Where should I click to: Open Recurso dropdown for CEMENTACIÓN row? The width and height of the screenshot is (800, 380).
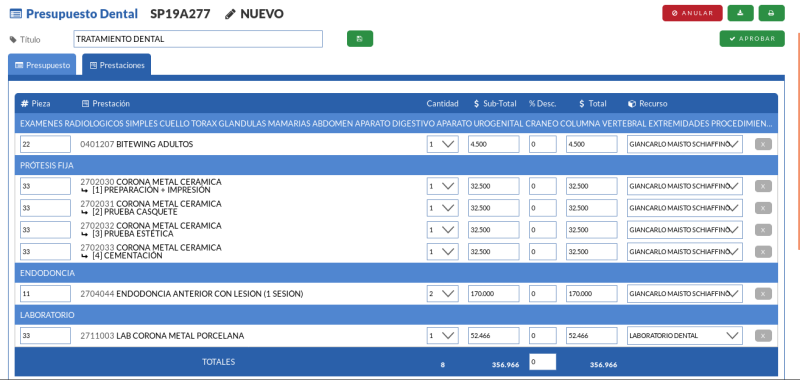tap(685, 252)
